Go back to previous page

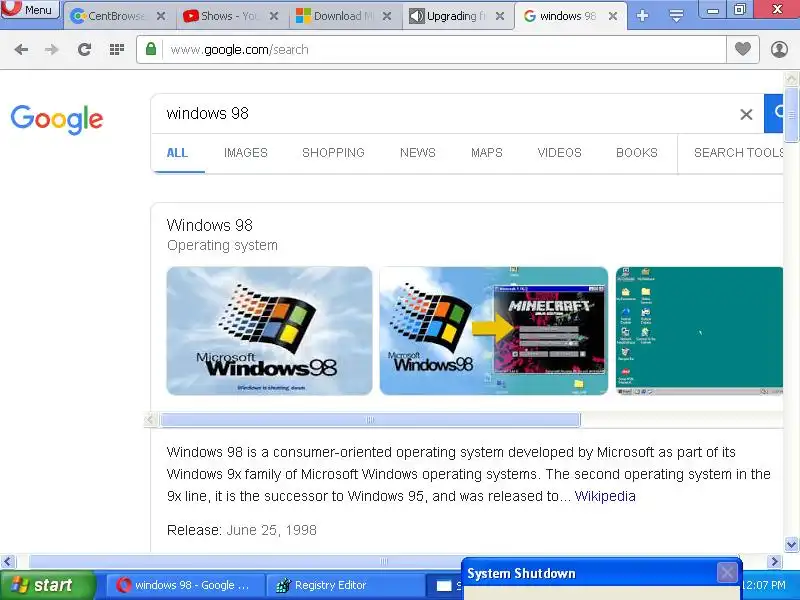[x=21, y=49]
